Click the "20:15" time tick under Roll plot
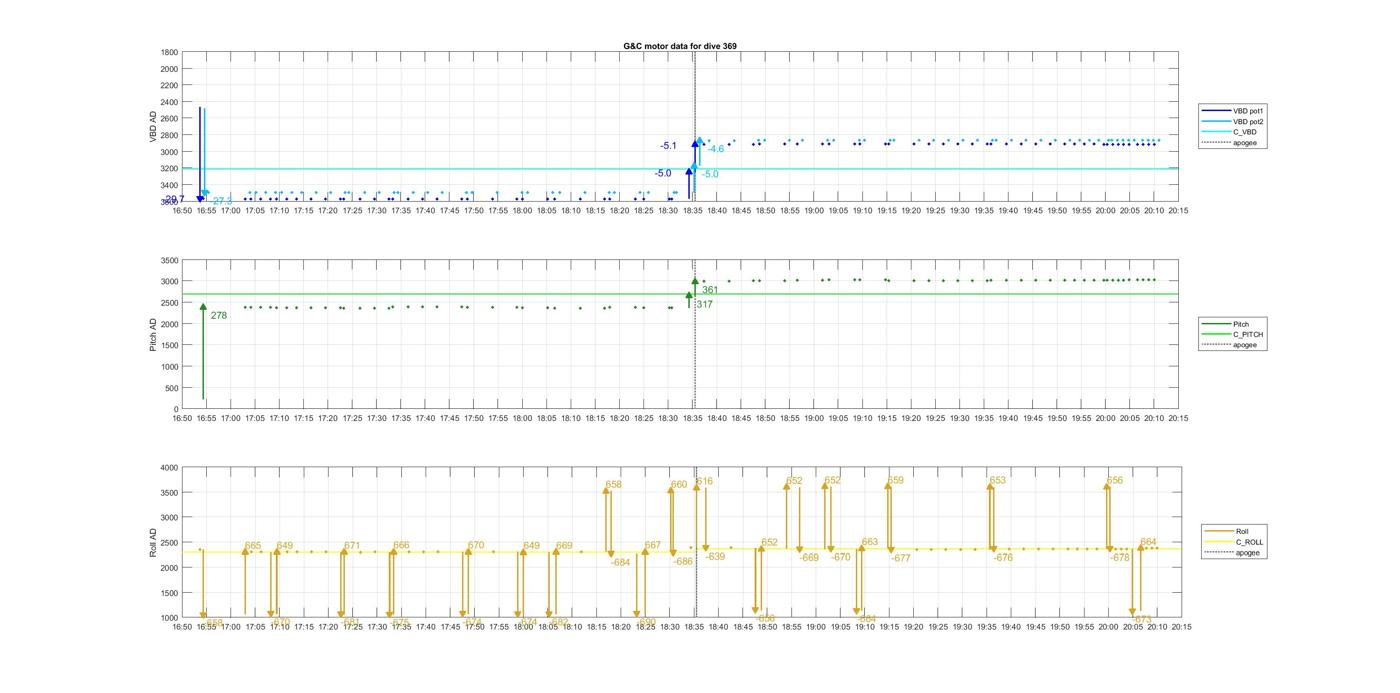The image size is (1400, 693). click(x=1180, y=628)
